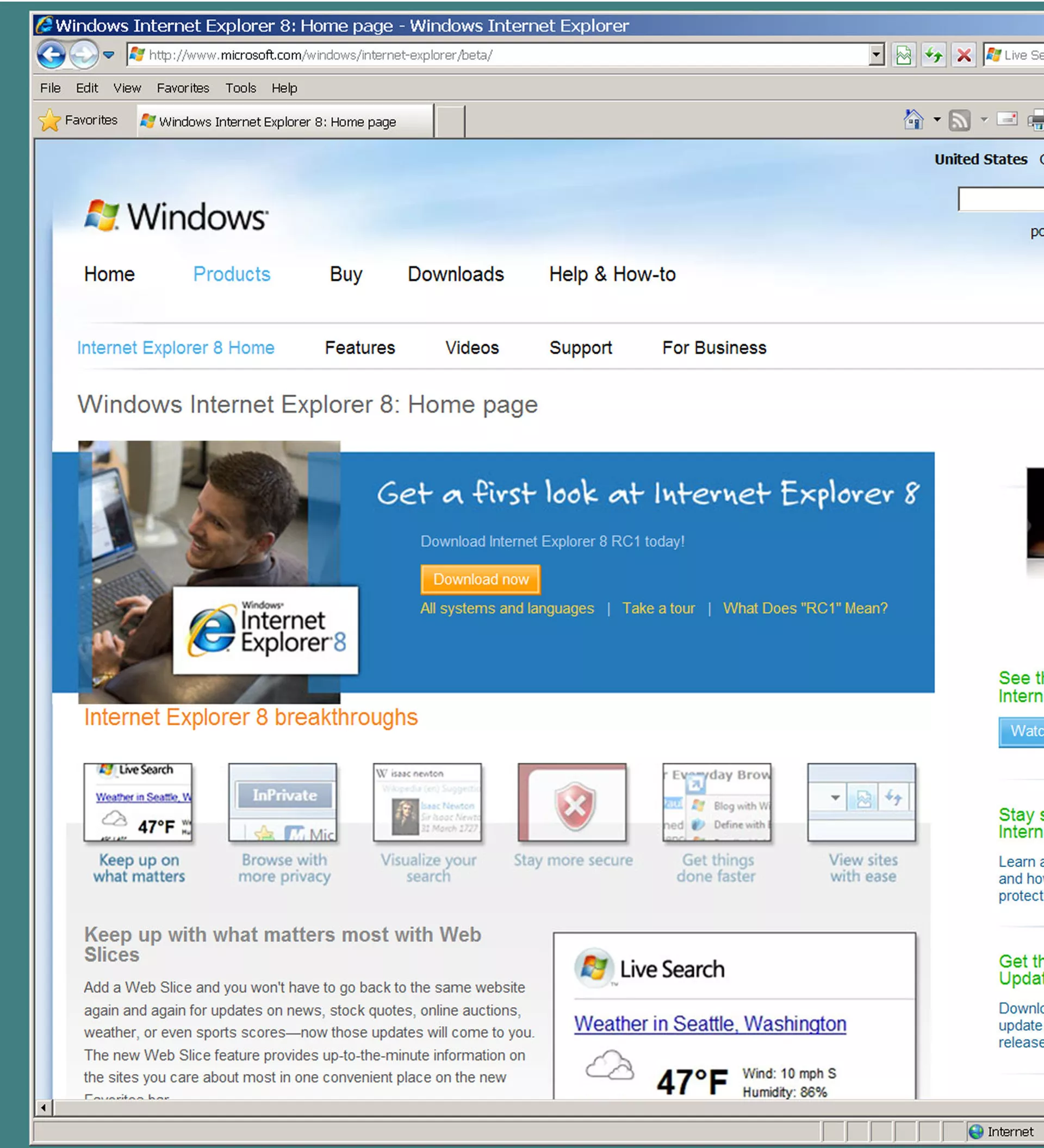Screen dimensions: 1044x1148
Task: Open a new blank tab
Action: 450,121
